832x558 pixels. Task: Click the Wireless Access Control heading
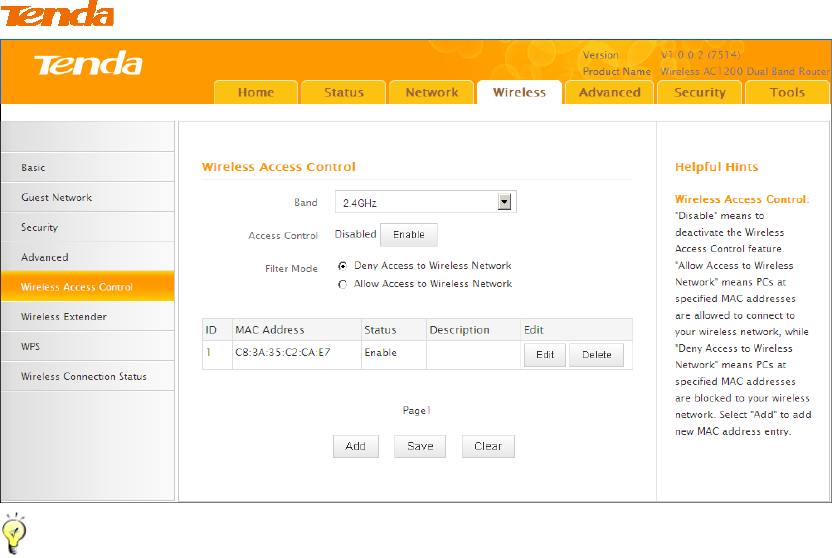tap(279, 167)
